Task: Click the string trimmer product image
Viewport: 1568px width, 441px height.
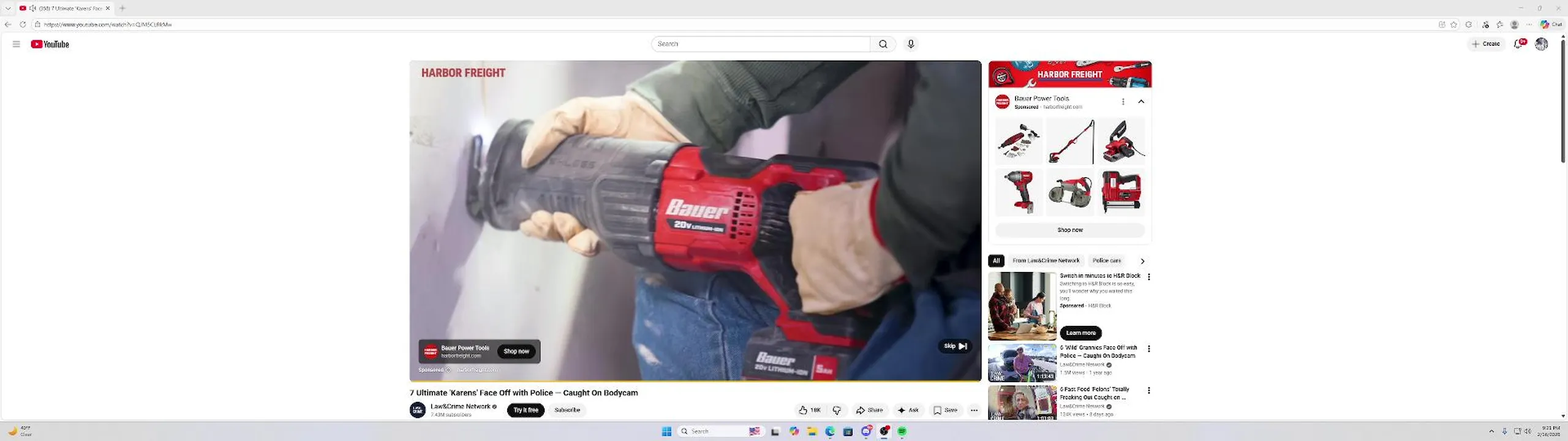Action: click(x=1070, y=141)
